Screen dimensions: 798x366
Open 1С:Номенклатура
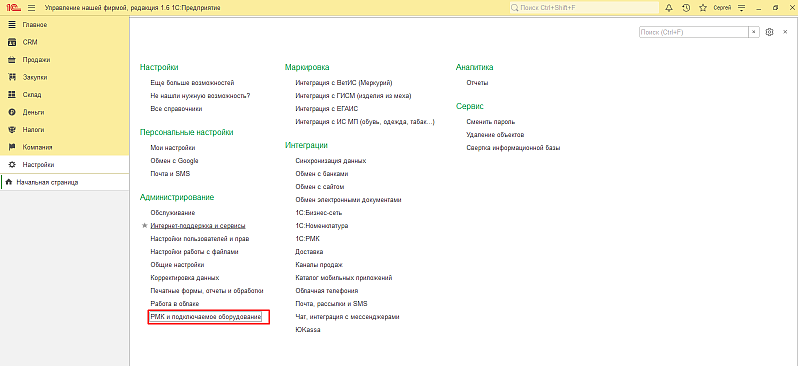click(322, 226)
